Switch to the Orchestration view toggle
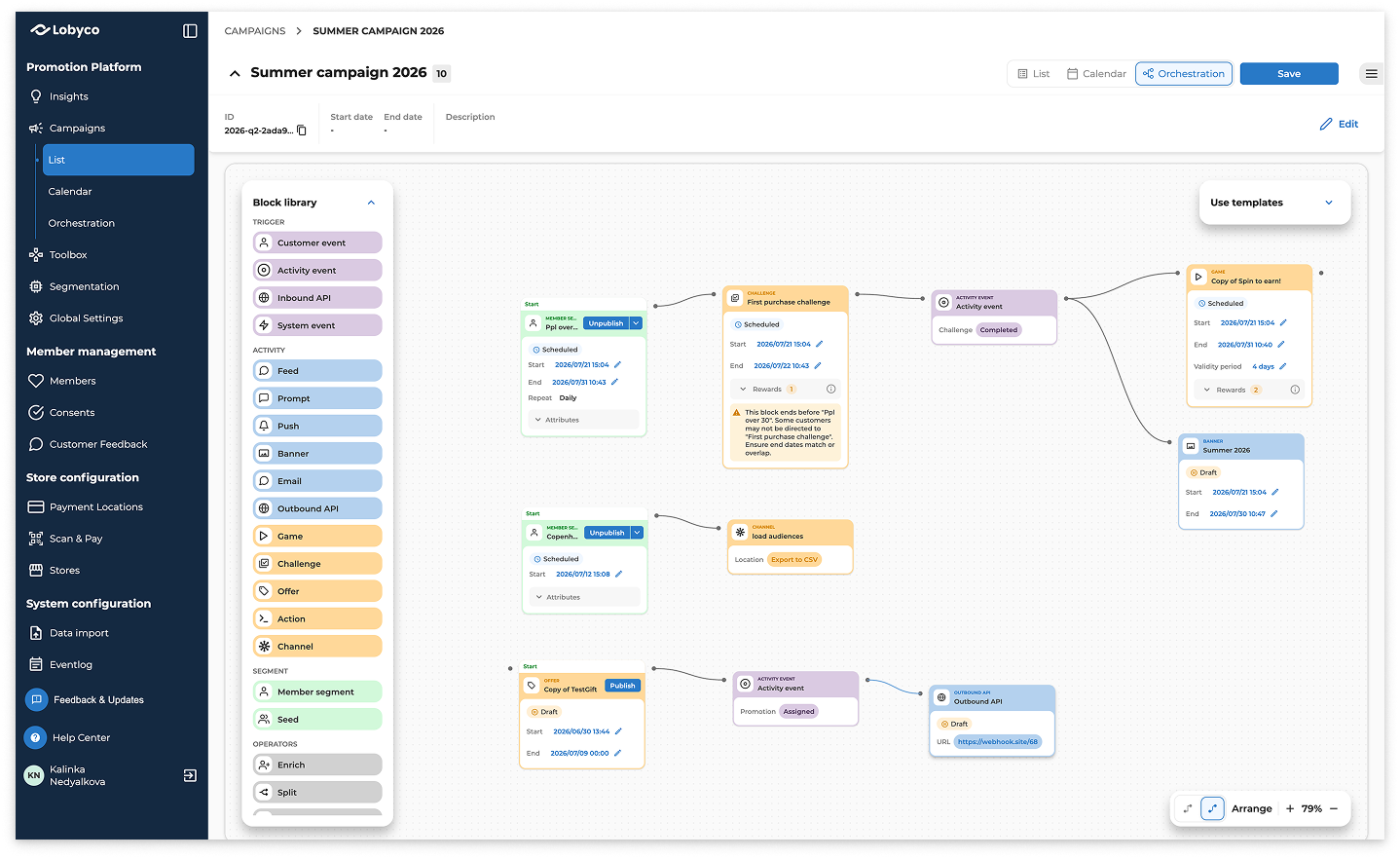The image size is (1400, 859). (x=1184, y=74)
